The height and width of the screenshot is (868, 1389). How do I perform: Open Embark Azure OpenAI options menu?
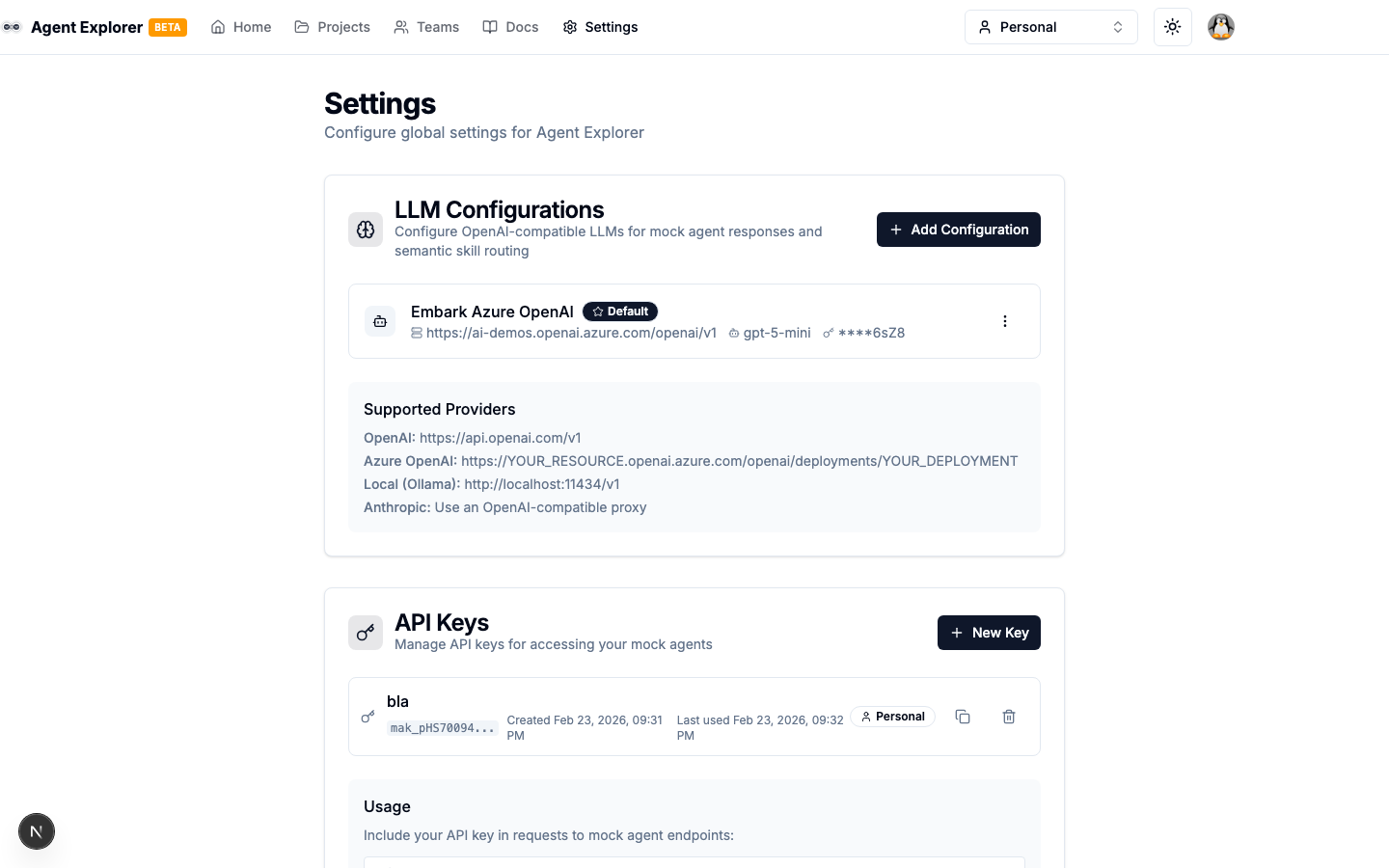point(1004,321)
